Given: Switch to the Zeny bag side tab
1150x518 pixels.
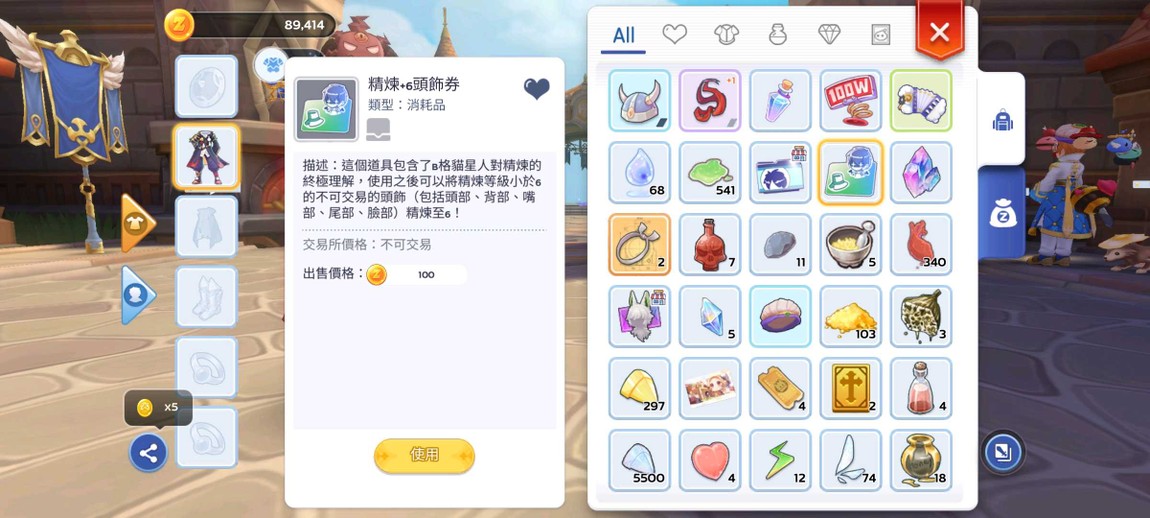Looking at the screenshot, I should click(1001, 213).
